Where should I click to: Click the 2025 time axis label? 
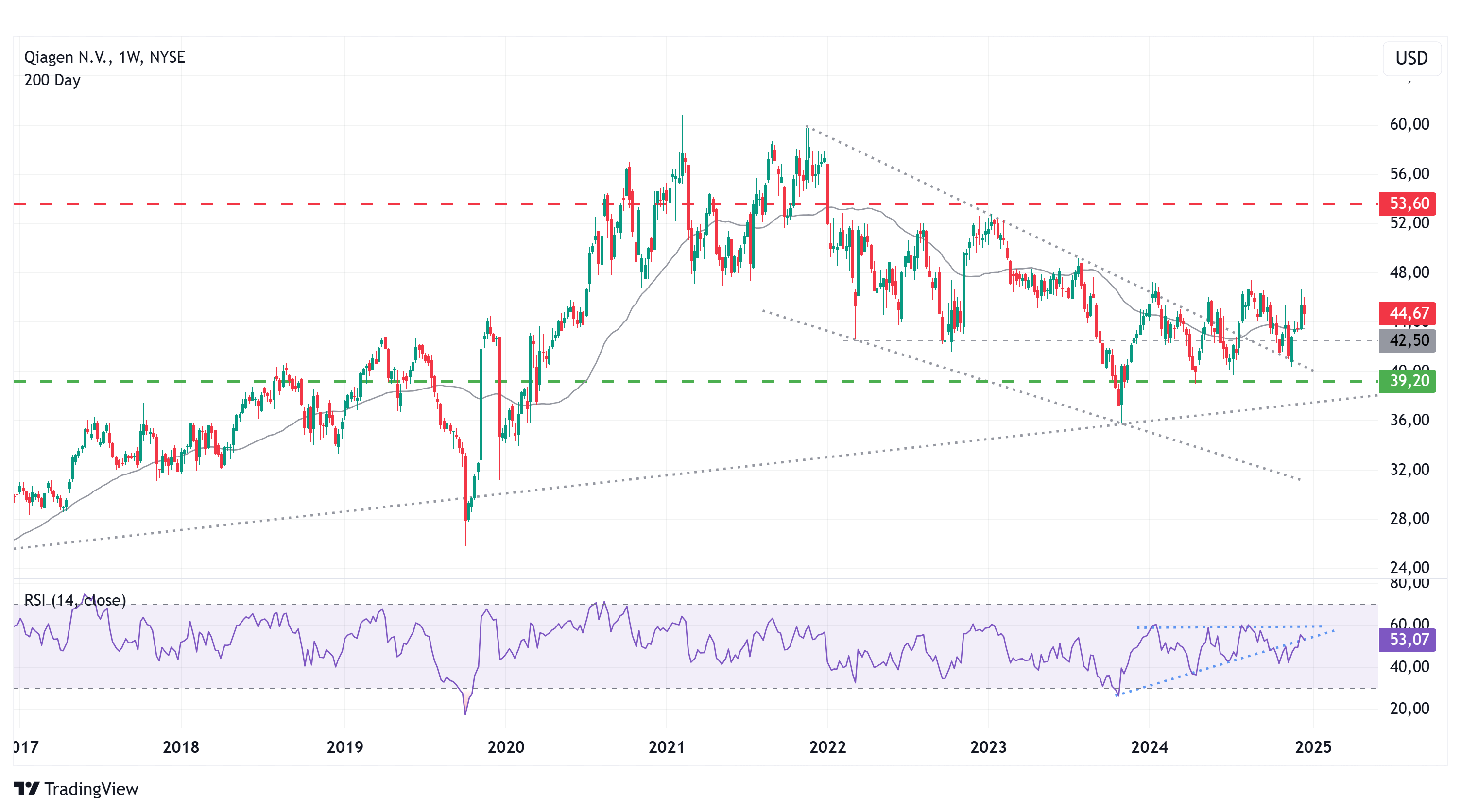[1313, 747]
